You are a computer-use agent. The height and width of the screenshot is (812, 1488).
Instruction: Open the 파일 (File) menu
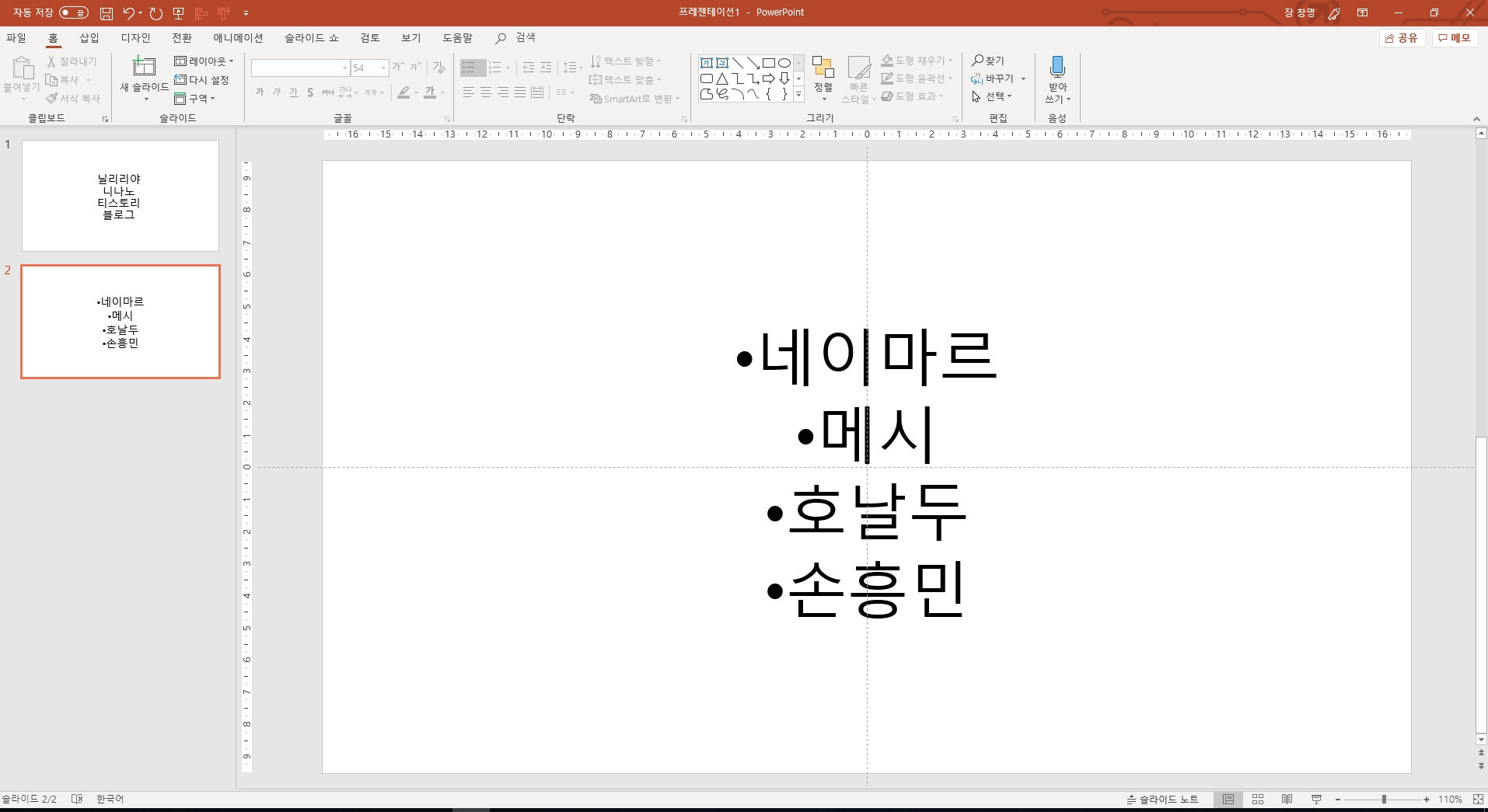pos(16,37)
